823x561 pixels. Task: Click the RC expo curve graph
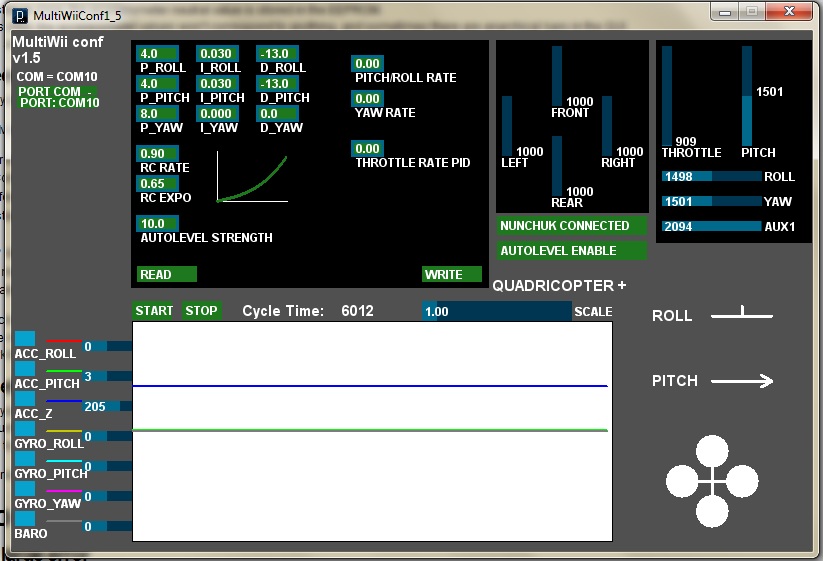[x=252, y=177]
